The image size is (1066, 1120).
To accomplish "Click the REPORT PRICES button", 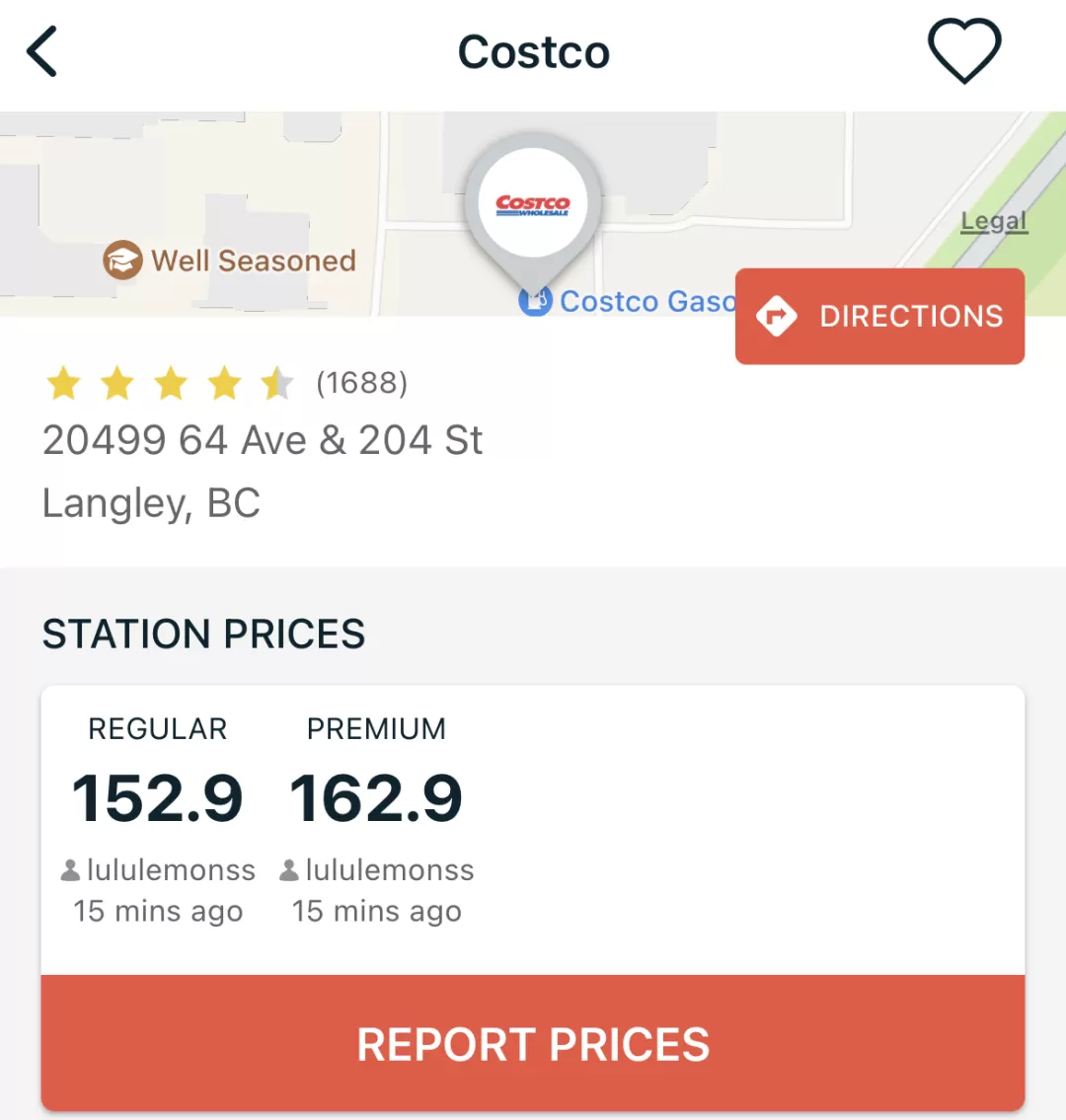I will 533,1043.
